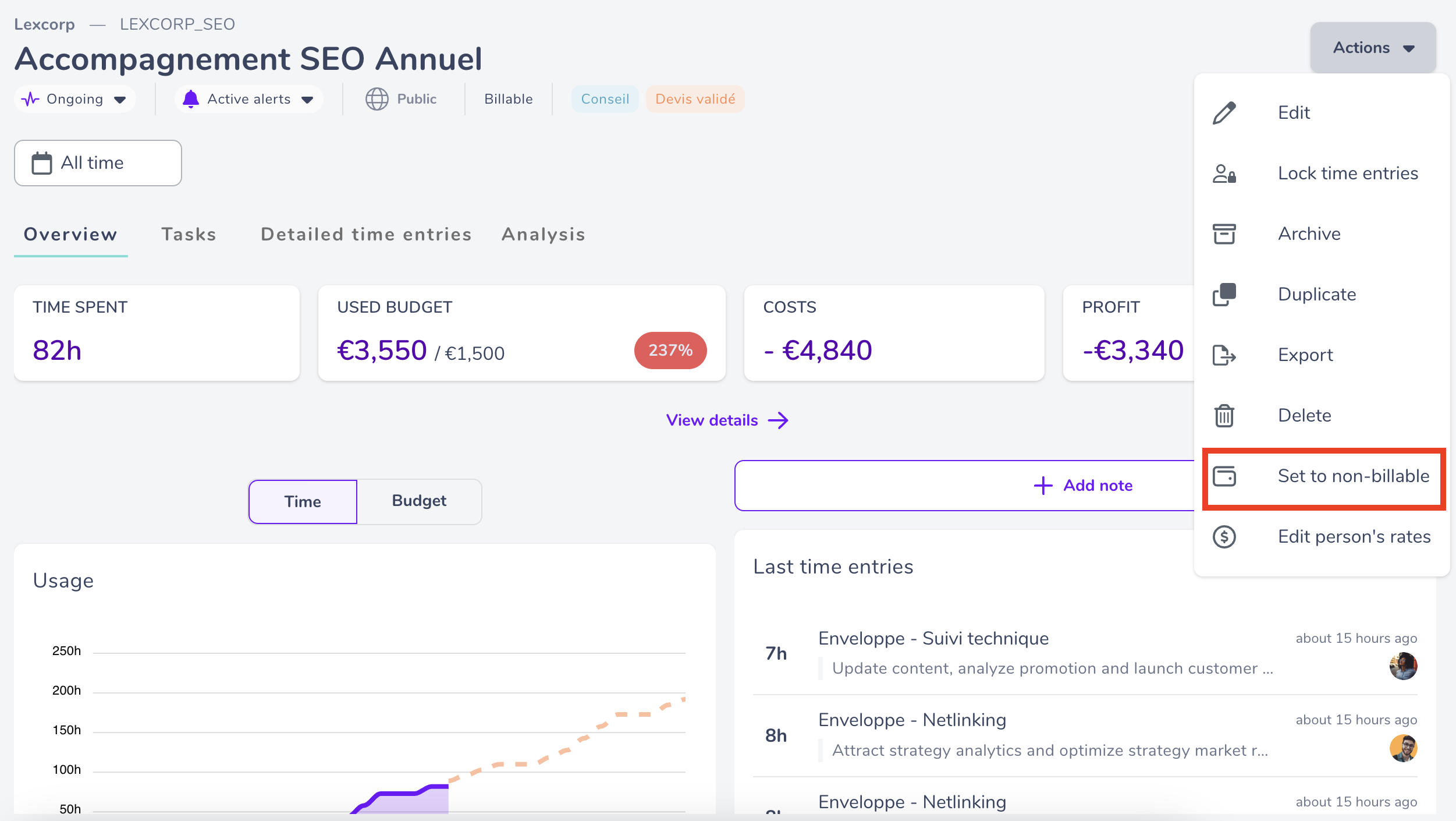Viewport: 1456px width, 821px height.
Task: Open the Ongoing status dropdown
Action: [x=75, y=99]
